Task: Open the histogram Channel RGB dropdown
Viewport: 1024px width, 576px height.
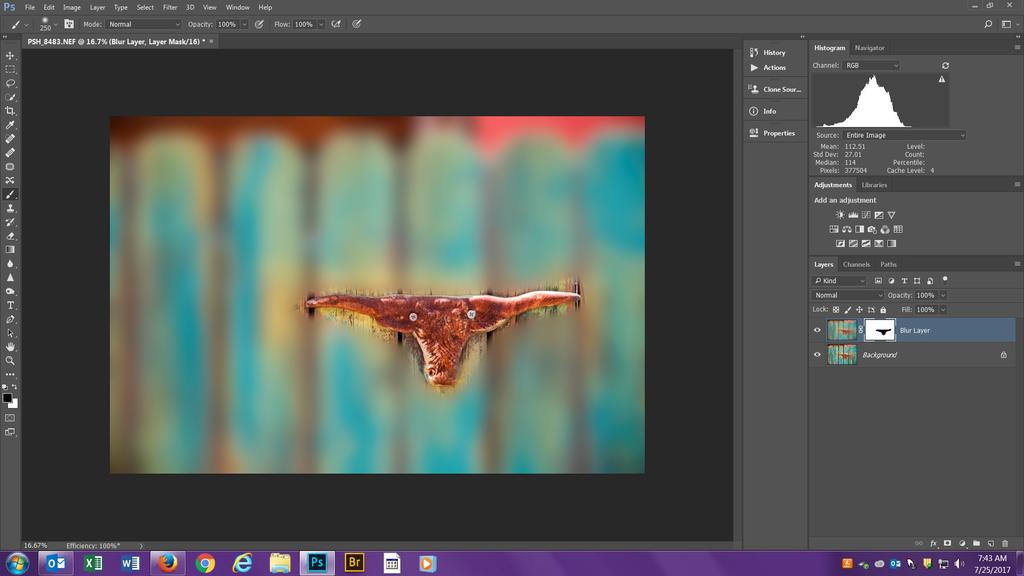Action: [x=870, y=65]
